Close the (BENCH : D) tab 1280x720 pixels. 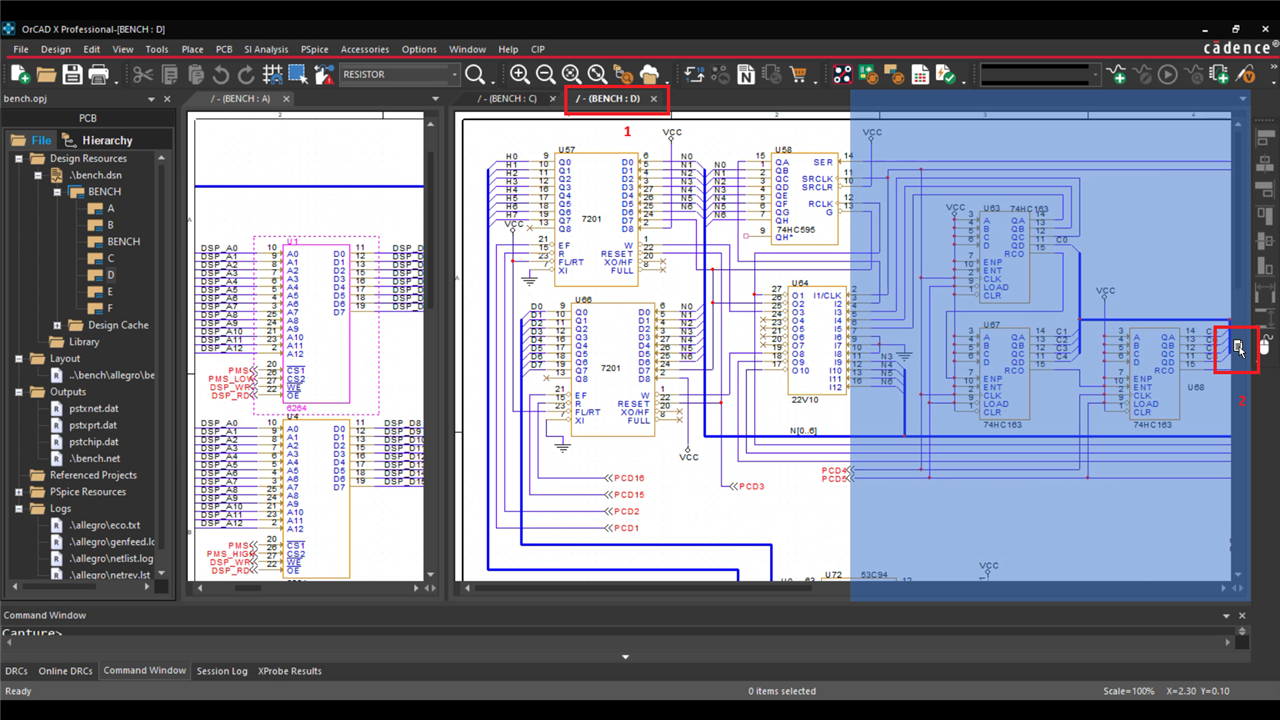(654, 99)
